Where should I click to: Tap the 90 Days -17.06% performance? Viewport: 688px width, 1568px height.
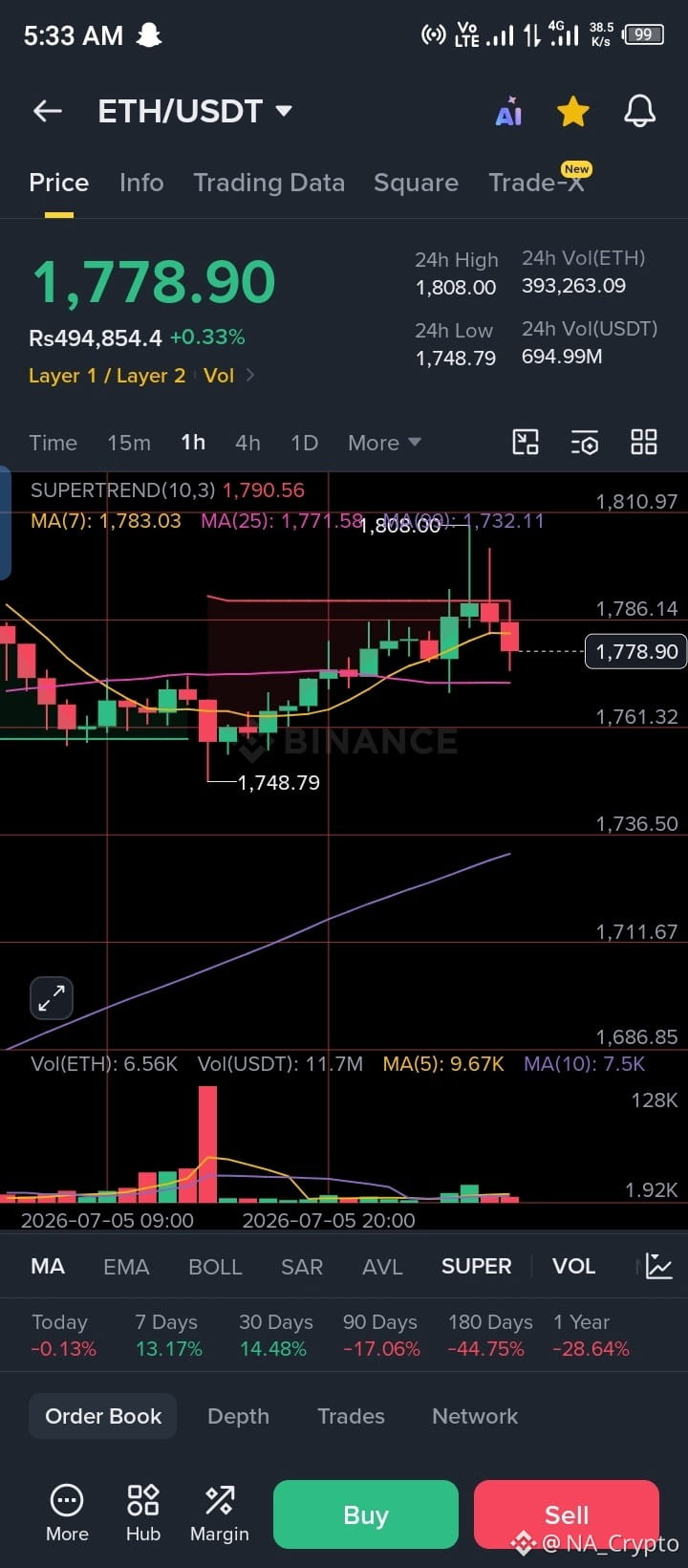point(381,1336)
